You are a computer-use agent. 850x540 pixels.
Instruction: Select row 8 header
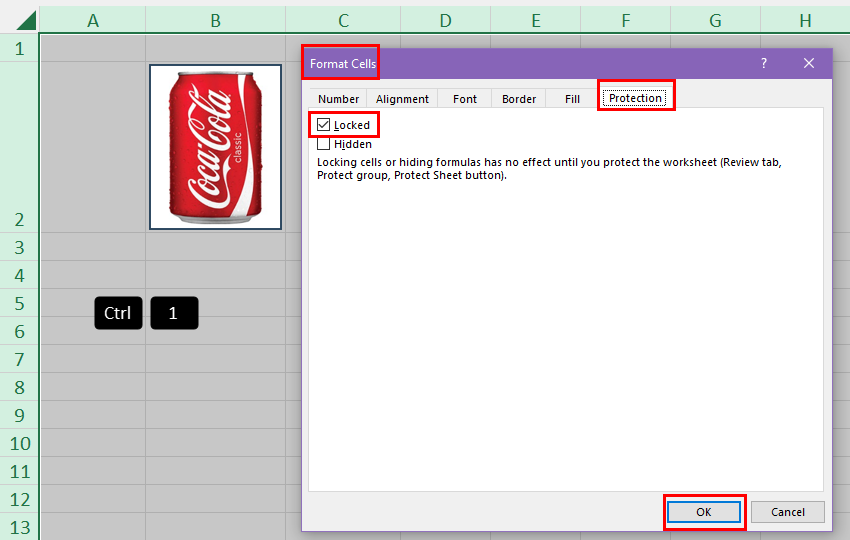[20, 387]
